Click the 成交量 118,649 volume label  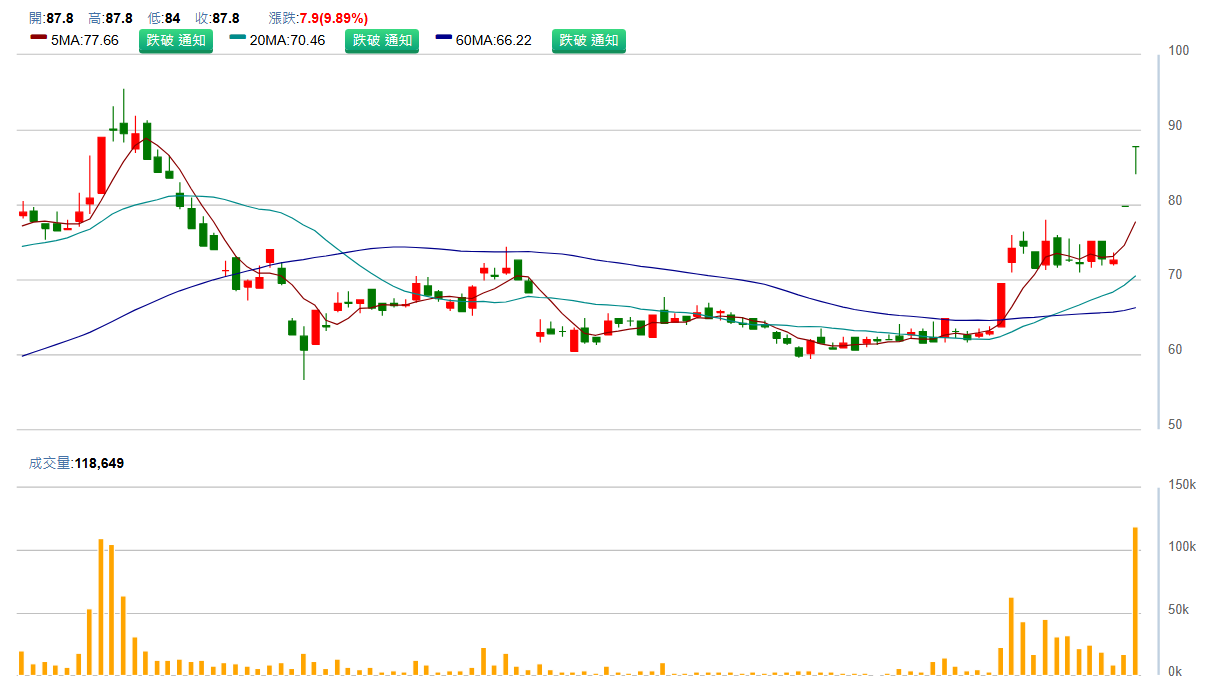(x=77, y=463)
